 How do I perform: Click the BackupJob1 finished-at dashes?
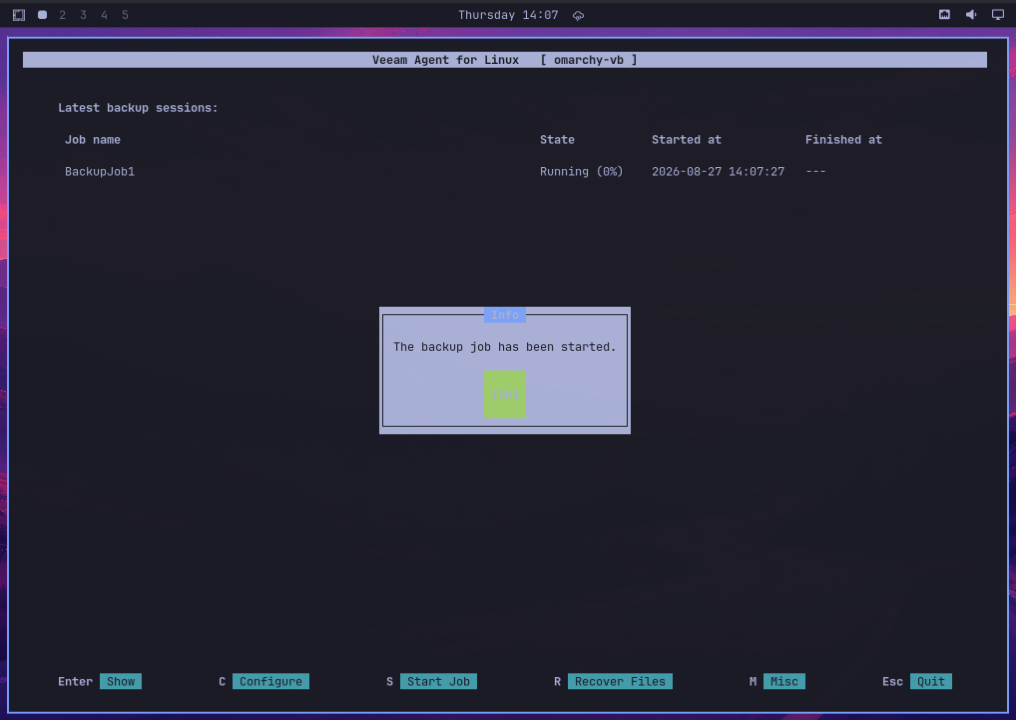pyautogui.click(x=816, y=172)
